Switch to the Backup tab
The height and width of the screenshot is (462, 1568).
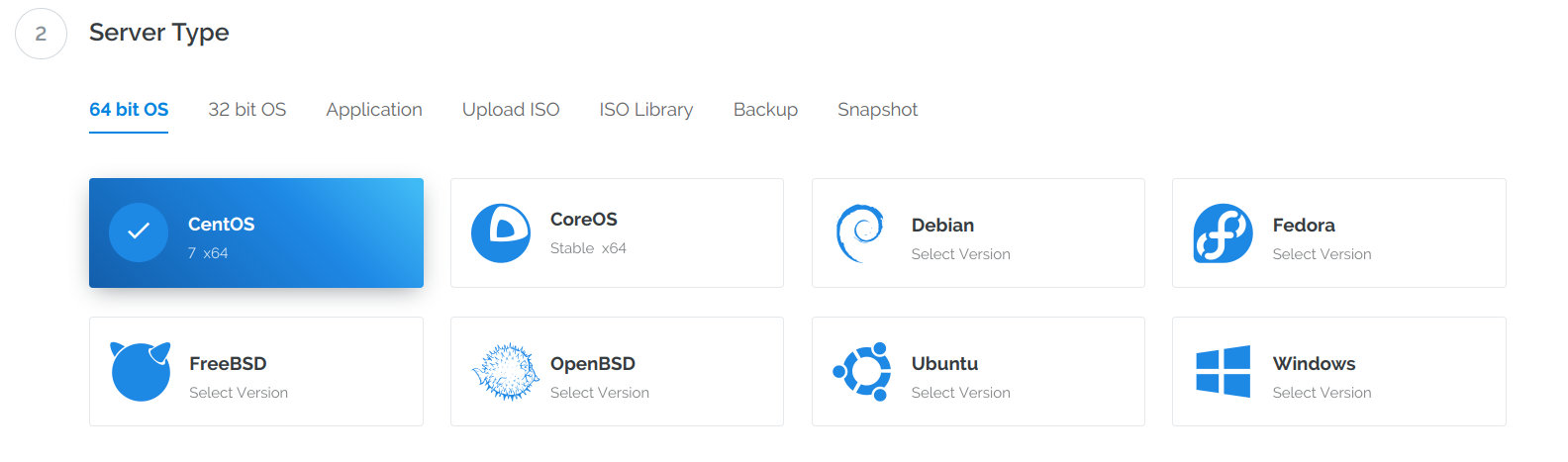(x=765, y=110)
